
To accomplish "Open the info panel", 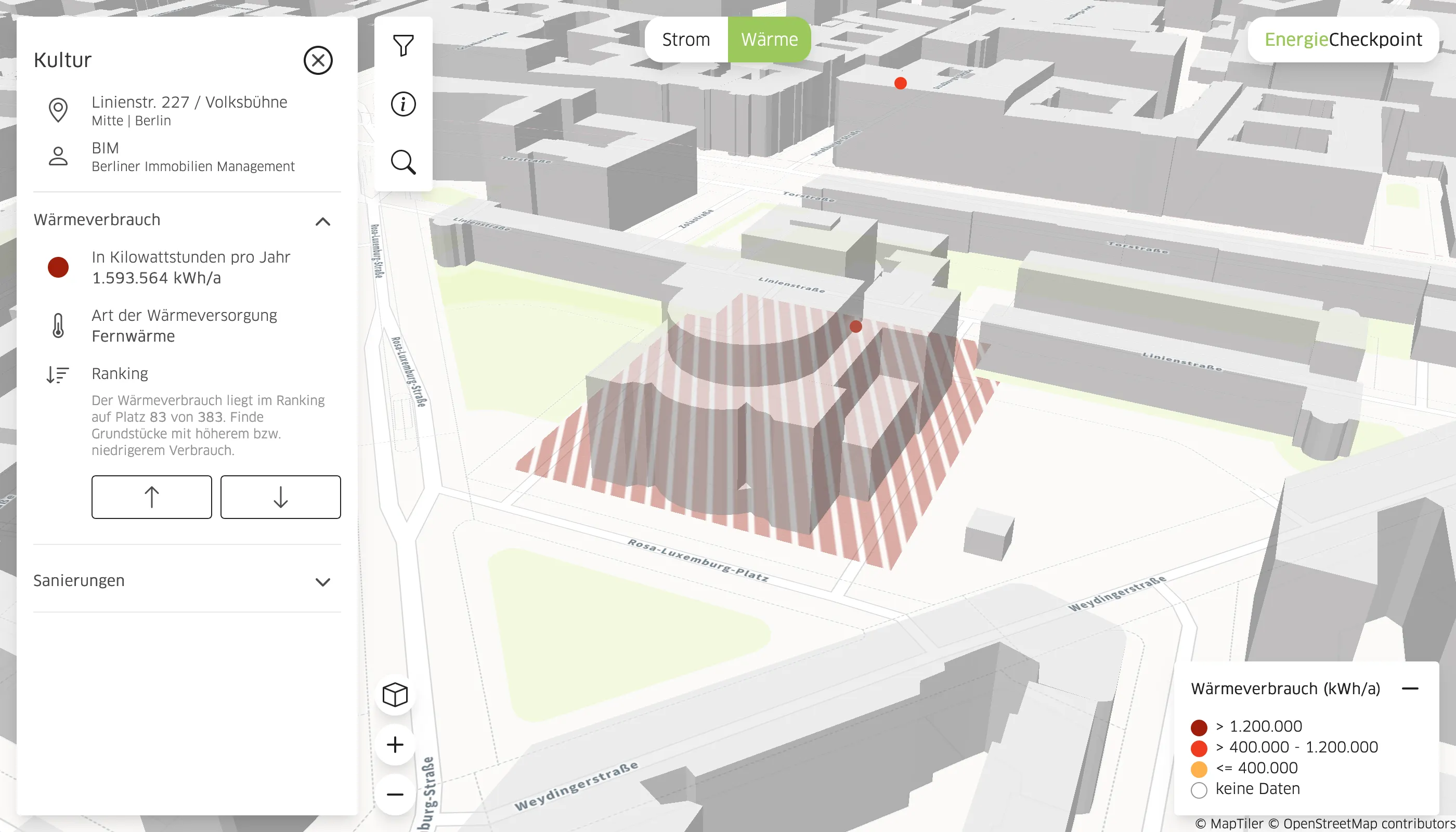I will (404, 104).
